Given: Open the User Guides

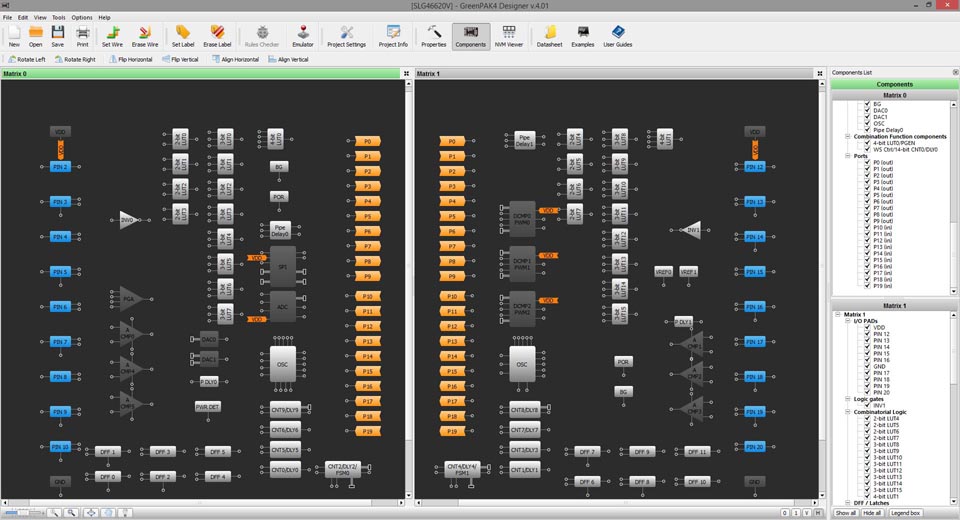Looking at the screenshot, I should pyautogui.click(x=618, y=36).
